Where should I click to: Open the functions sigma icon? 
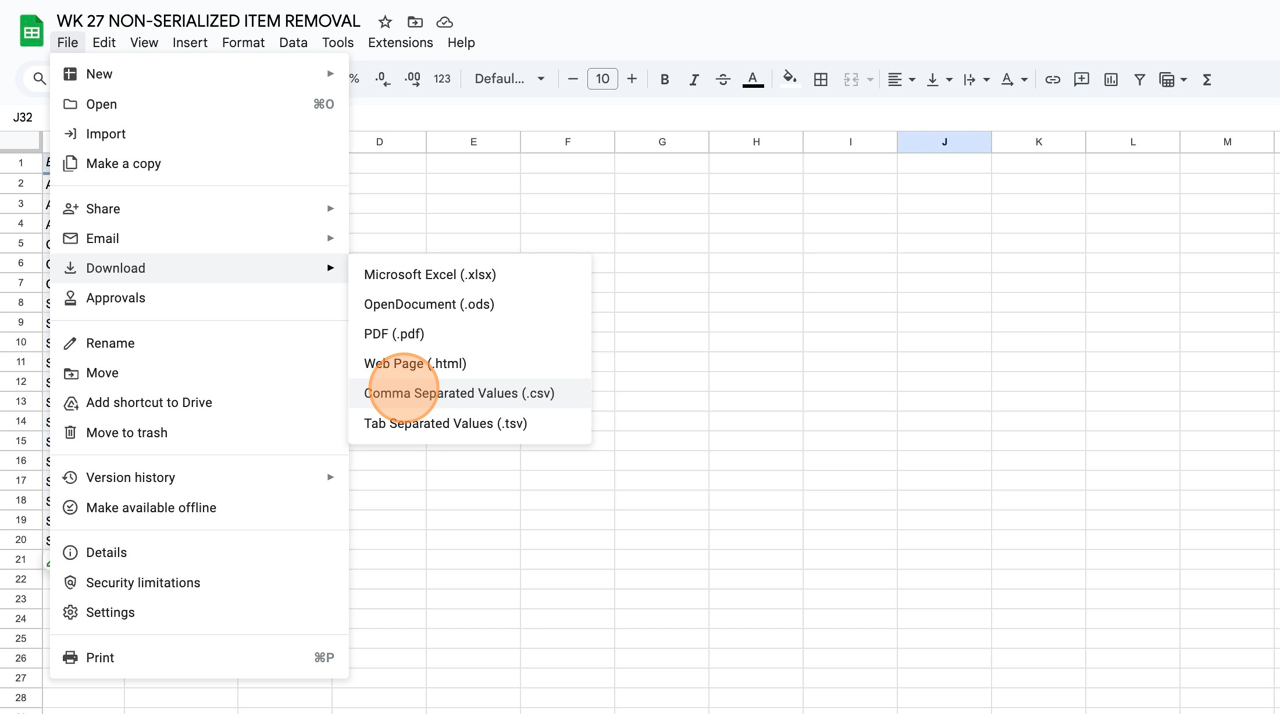[x=1207, y=80]
